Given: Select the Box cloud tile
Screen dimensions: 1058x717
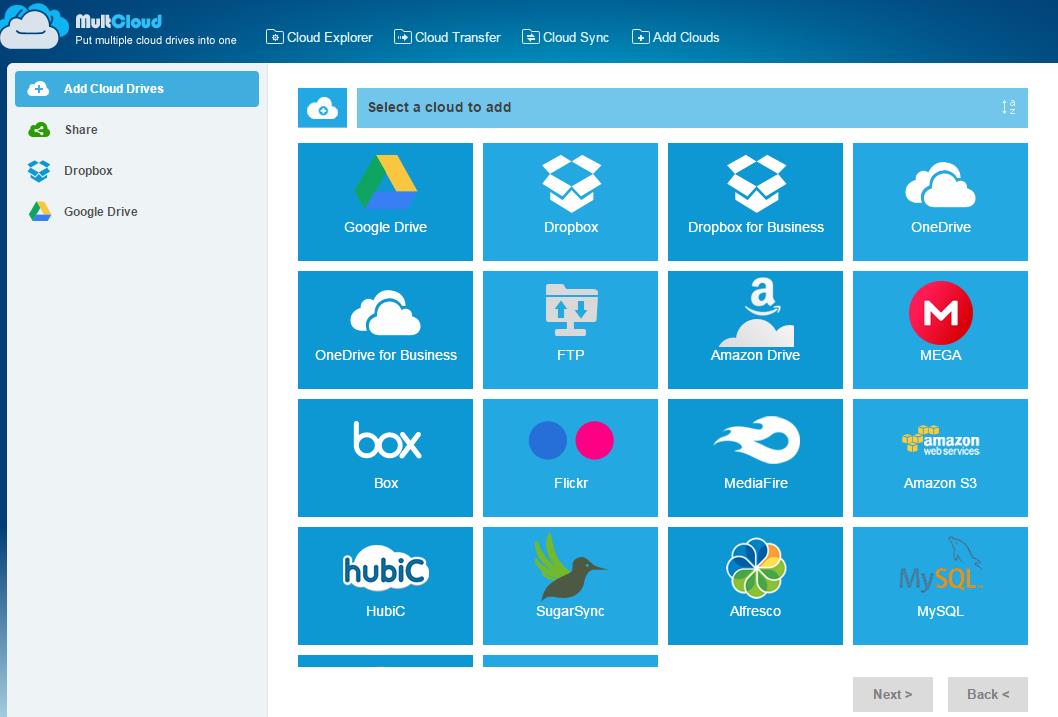Looking at the screenshot, I should [385, 458].
